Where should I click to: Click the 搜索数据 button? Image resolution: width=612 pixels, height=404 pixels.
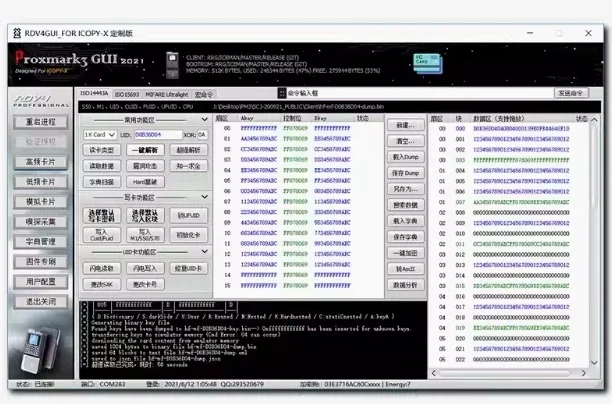click(406, 205)
